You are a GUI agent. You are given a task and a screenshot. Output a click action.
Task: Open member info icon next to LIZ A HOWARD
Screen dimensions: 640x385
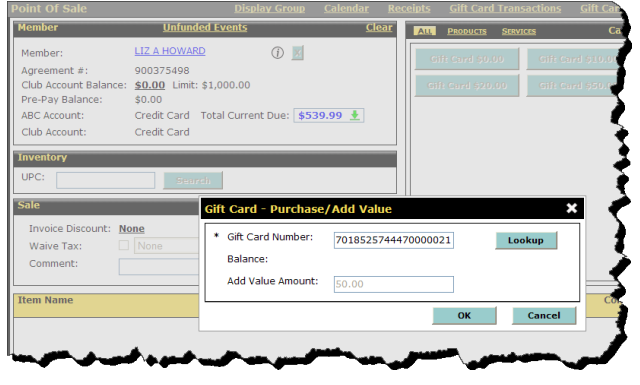coord(278,53)
